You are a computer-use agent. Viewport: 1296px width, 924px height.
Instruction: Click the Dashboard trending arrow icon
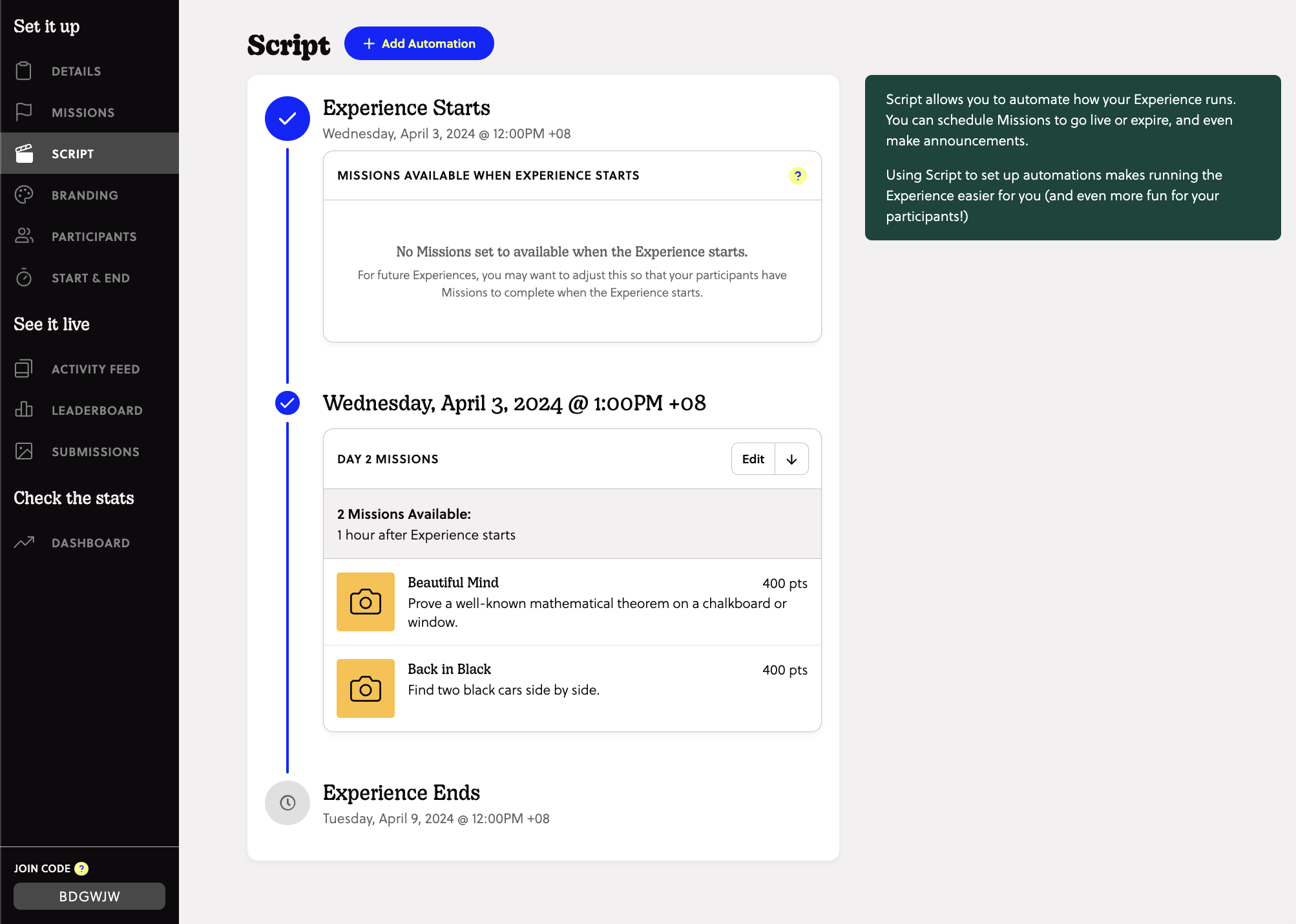pyautogui.click(x=24, y=543)
